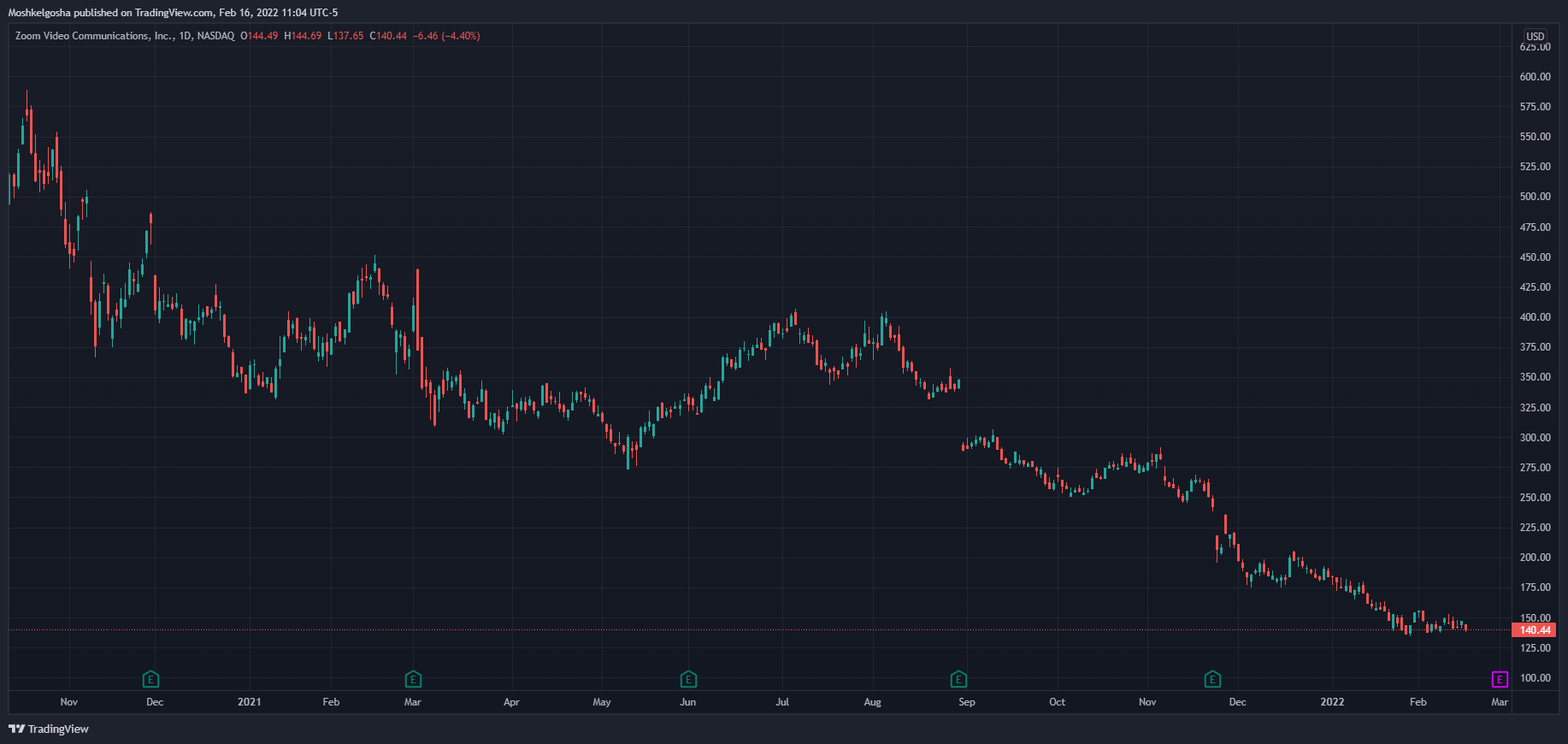Click the Sep label on time axis
The height and width of the screenshot is (744, 1568).
967,702
